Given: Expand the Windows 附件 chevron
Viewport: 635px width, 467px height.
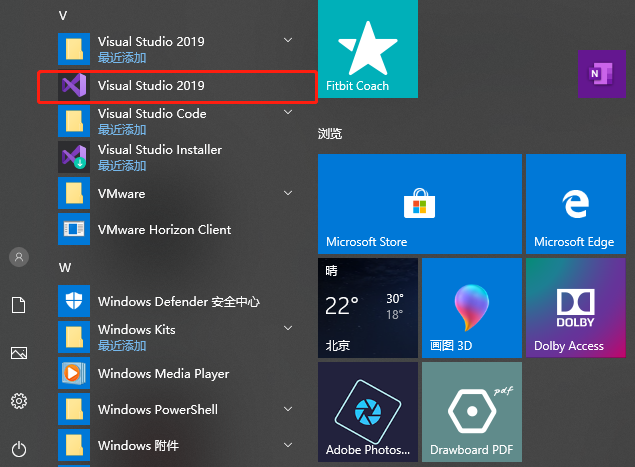Looking at the screenshot, I should click(288, 445).
